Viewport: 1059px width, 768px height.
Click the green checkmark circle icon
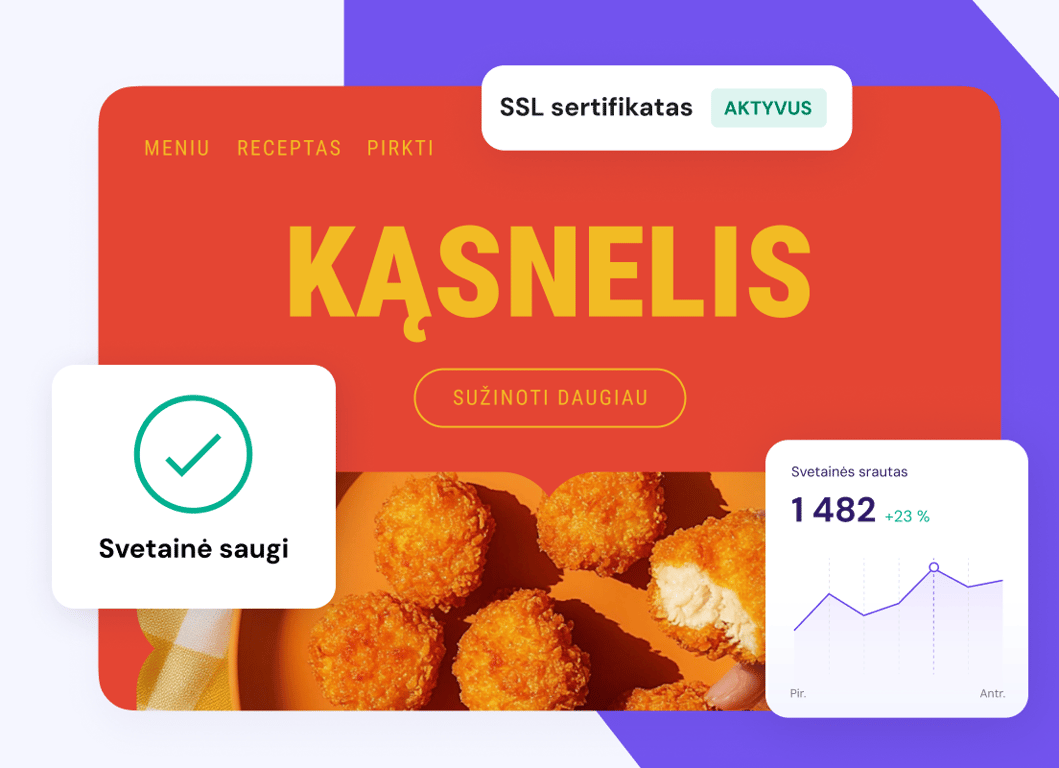click(193, 455)
